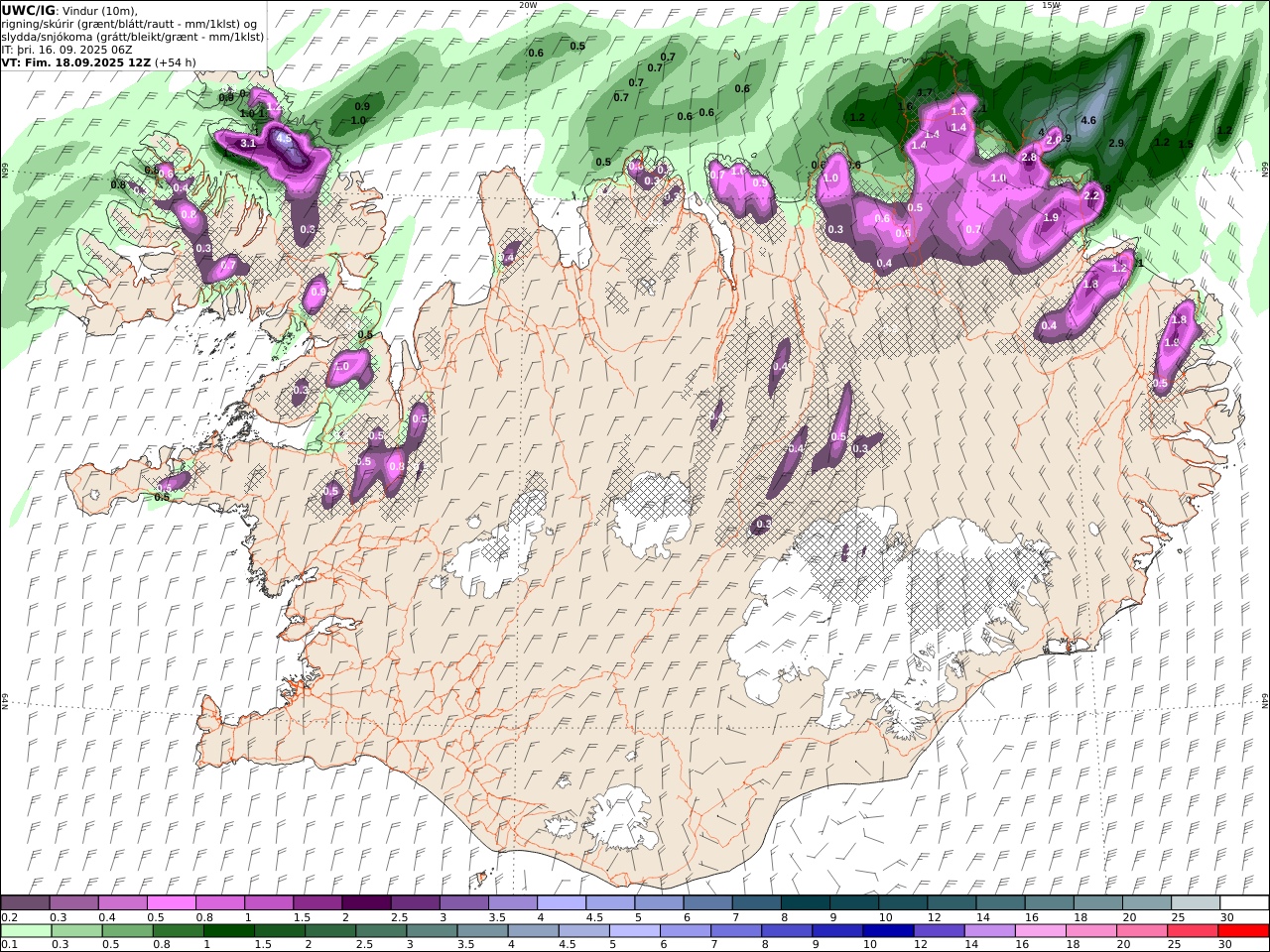The image size is (1270, 952).
Task: Click the 'UWC/IG' title text
Action: tap(28, 10)
